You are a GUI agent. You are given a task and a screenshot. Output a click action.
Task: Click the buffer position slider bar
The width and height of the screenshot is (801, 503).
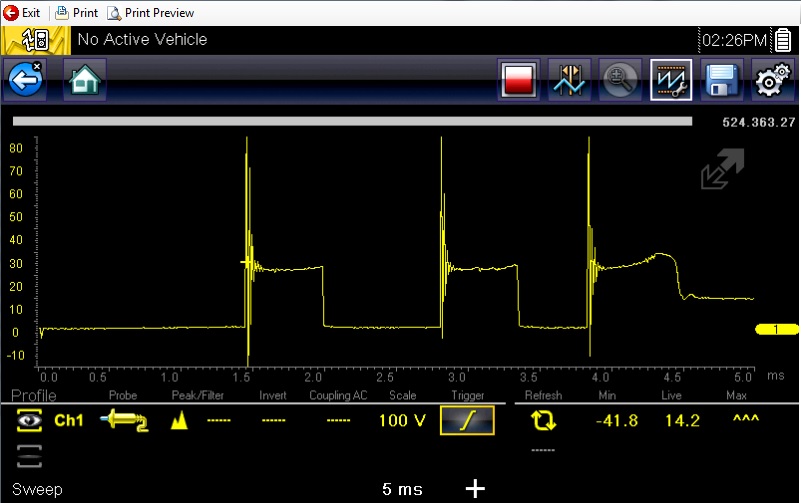[x=352, y=121]
